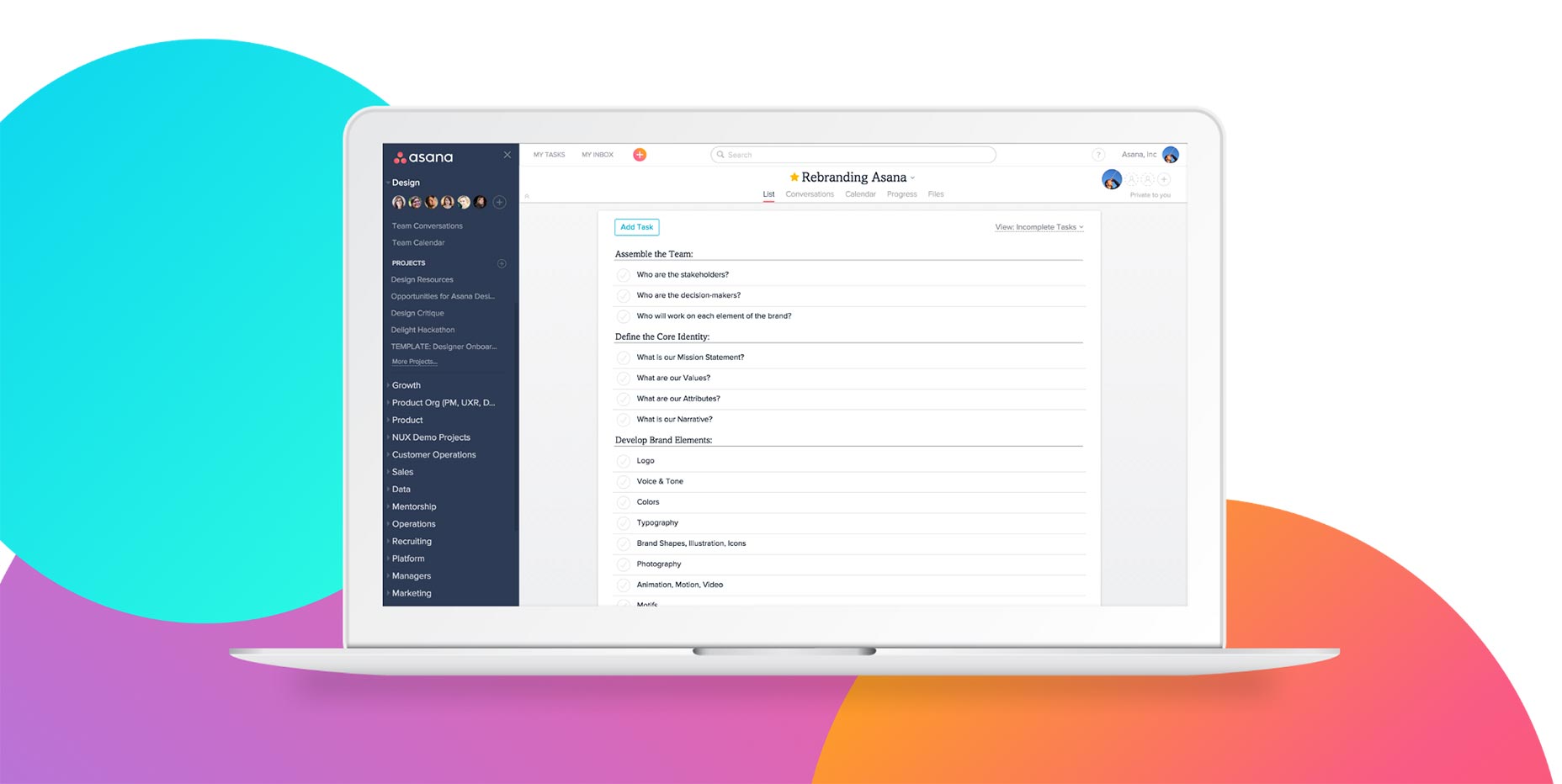Open the Delight Hackathon project

[422, 330]
